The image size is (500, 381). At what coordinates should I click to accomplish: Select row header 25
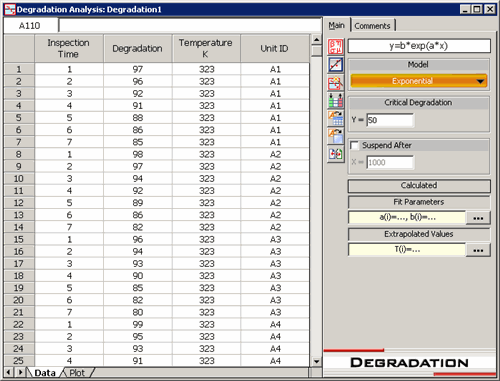[x=19, y=361]
